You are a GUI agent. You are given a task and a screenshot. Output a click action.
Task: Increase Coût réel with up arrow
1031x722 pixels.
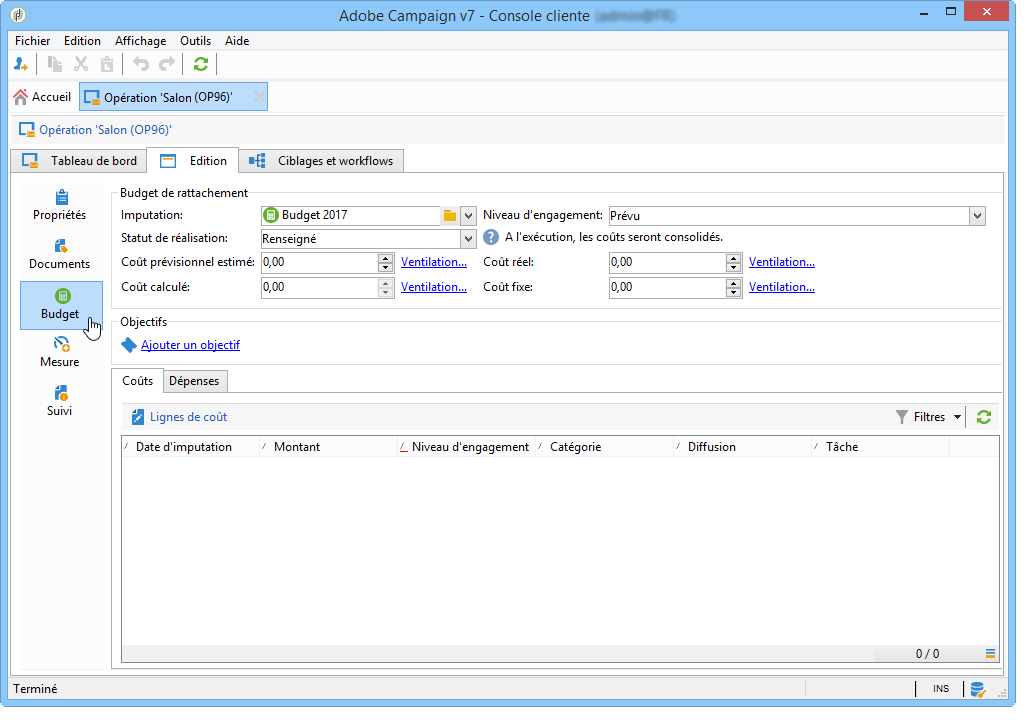pyautogui.click(x=734, y=258)
